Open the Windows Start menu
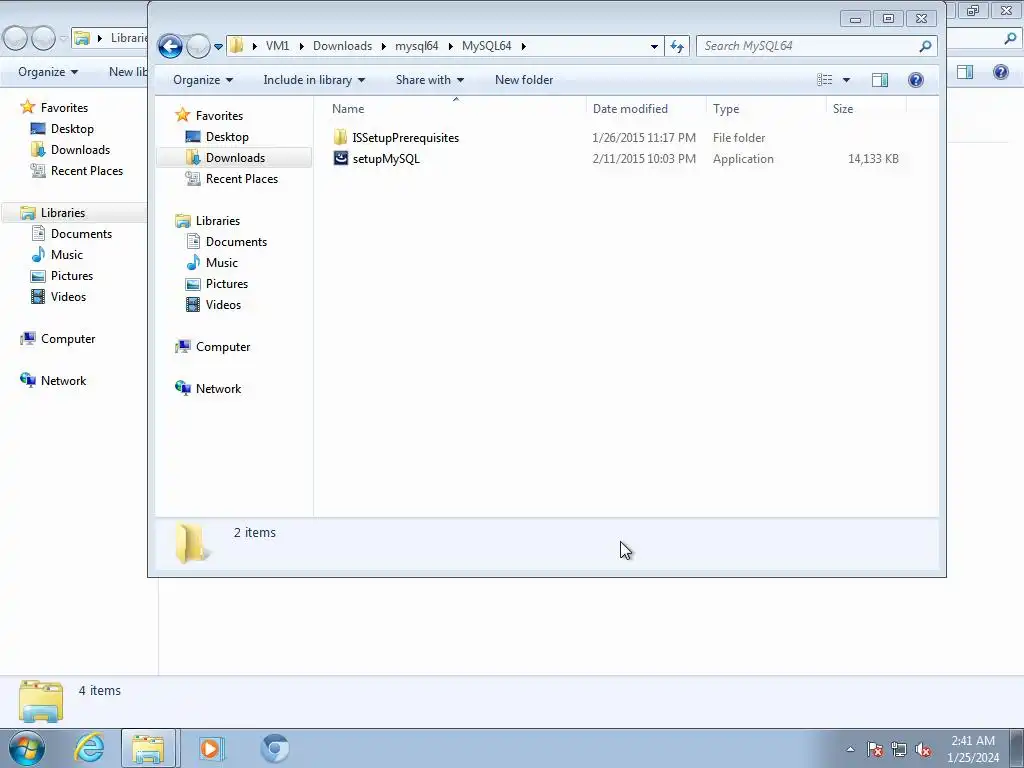 pyautogui.click(x=26, y=748)
